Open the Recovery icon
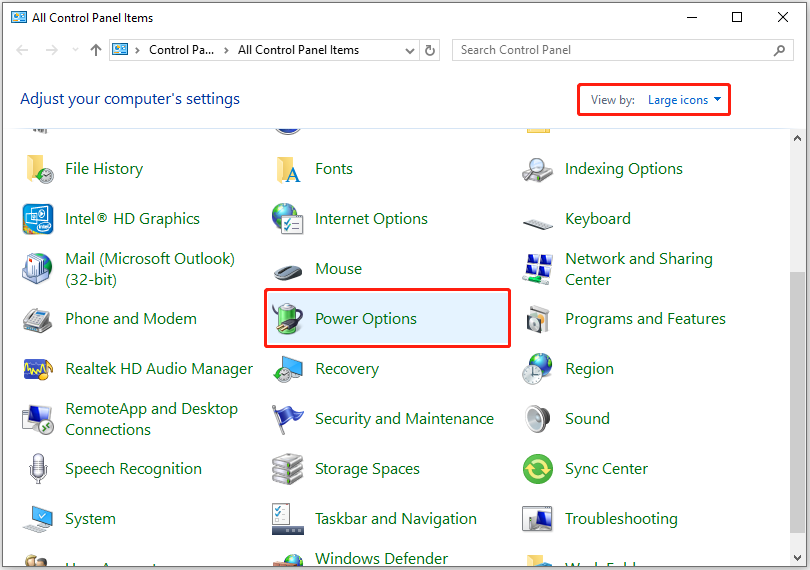The width and height of the screenshot is (810, 570). pyautogui.click(x=288, y=369)
